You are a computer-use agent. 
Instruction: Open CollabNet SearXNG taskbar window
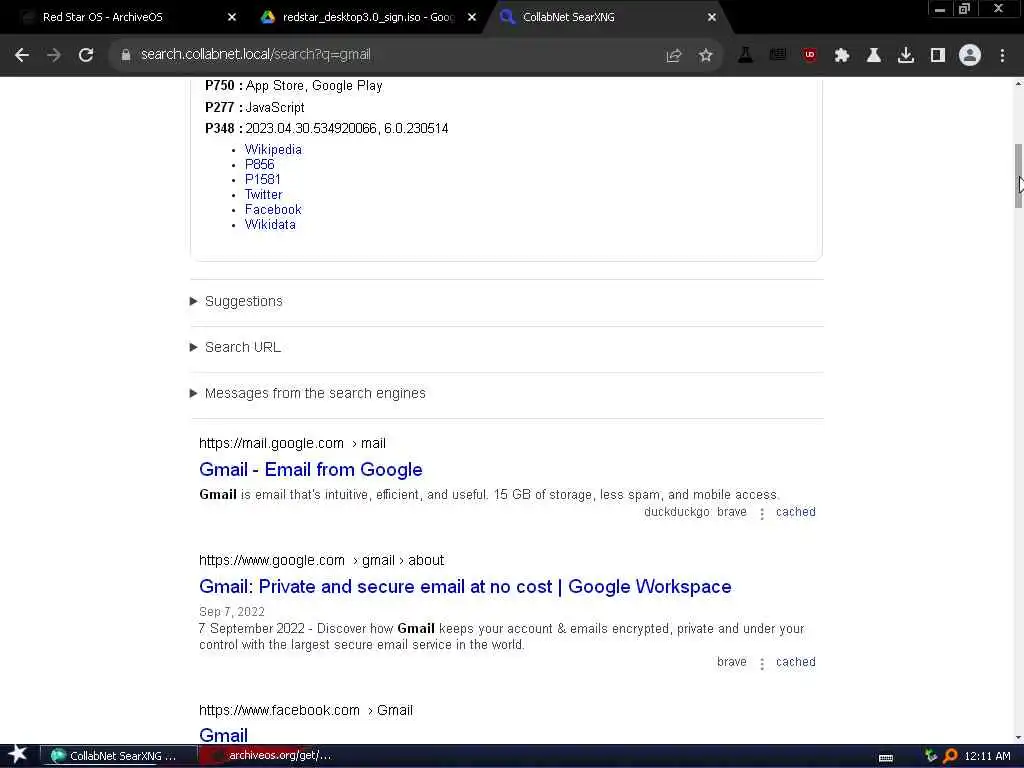coord(119,756)
